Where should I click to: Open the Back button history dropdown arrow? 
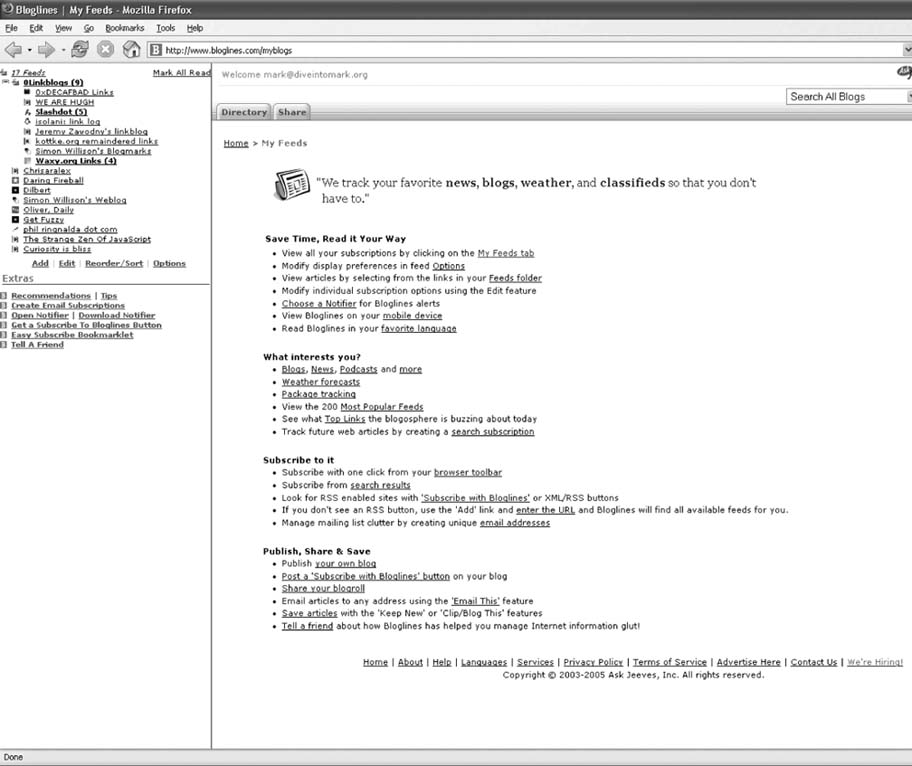tap(30, 51)
